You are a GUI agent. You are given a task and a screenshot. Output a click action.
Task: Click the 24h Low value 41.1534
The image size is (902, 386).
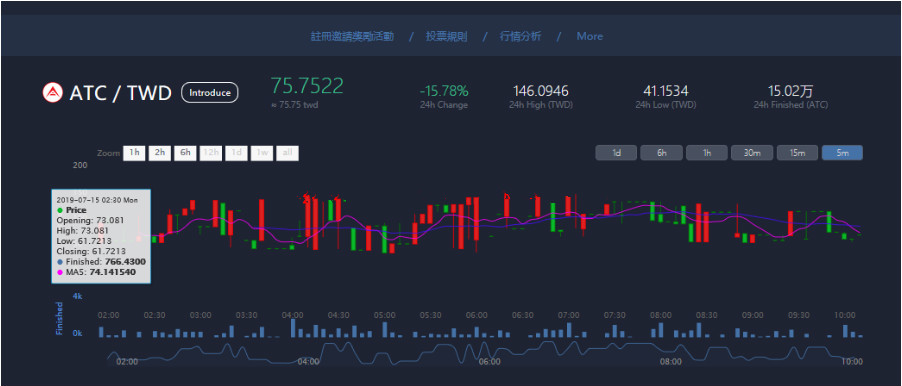[666, 91]
